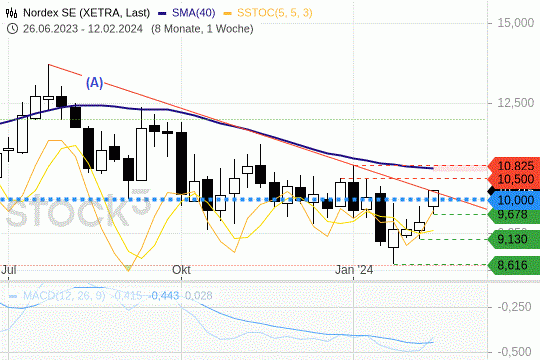Click the SMA(40) legend entry
Viewport: 540px width, 360px height.
pyautogui.click(x=194, y=13)
